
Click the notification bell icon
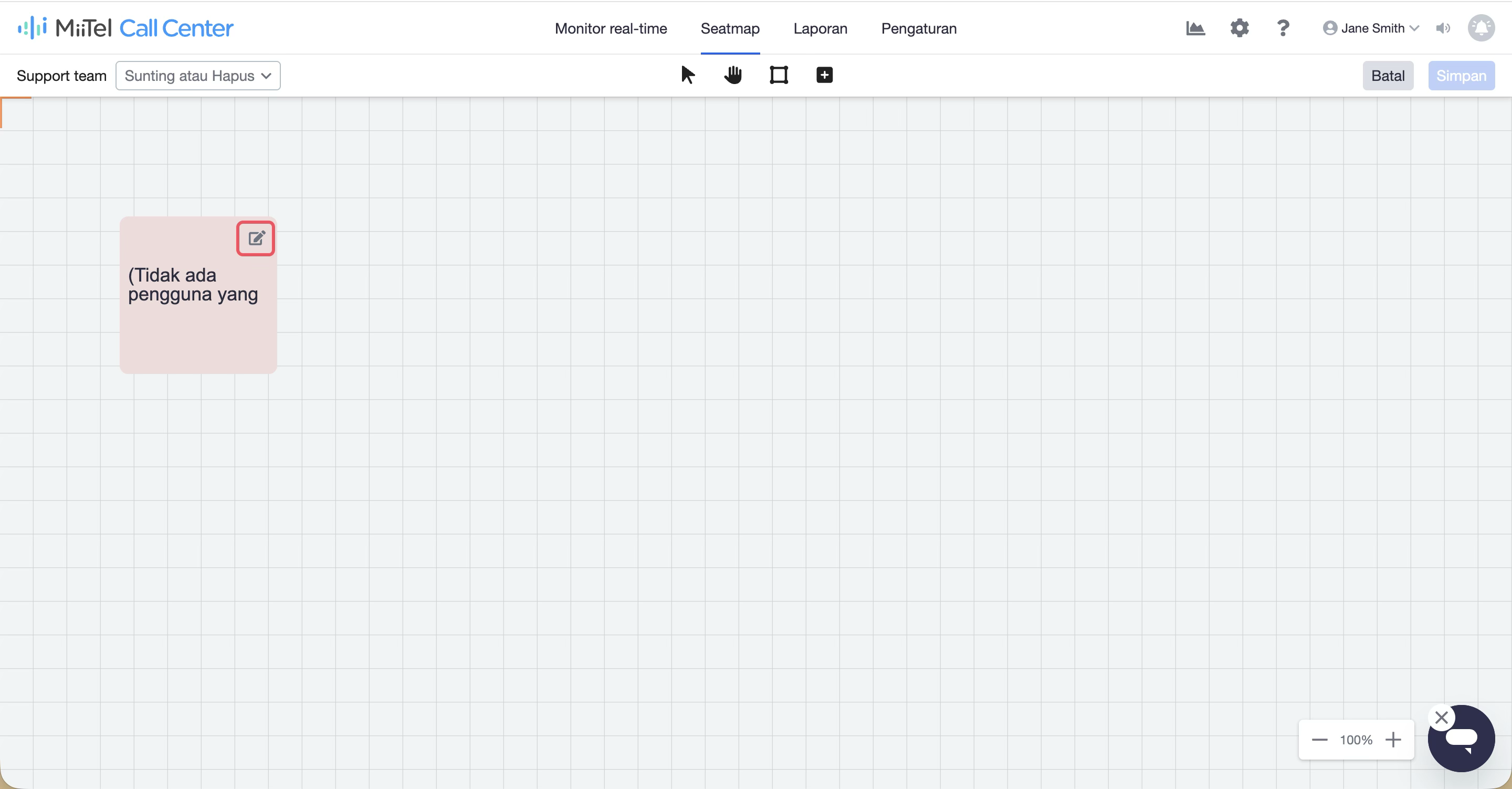(x=1482, y=28)
